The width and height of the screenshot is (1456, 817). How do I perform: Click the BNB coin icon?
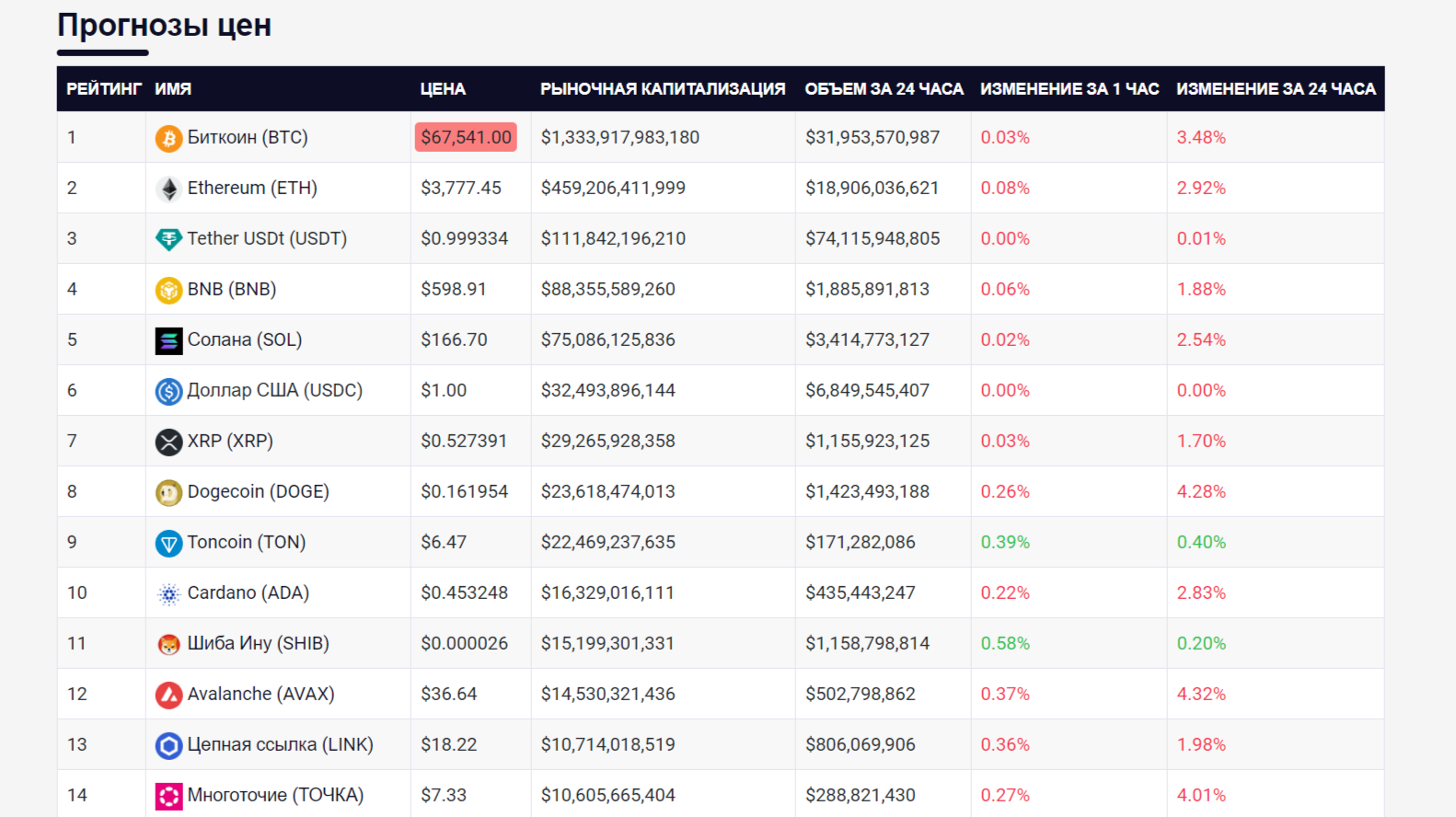[168, 290]
